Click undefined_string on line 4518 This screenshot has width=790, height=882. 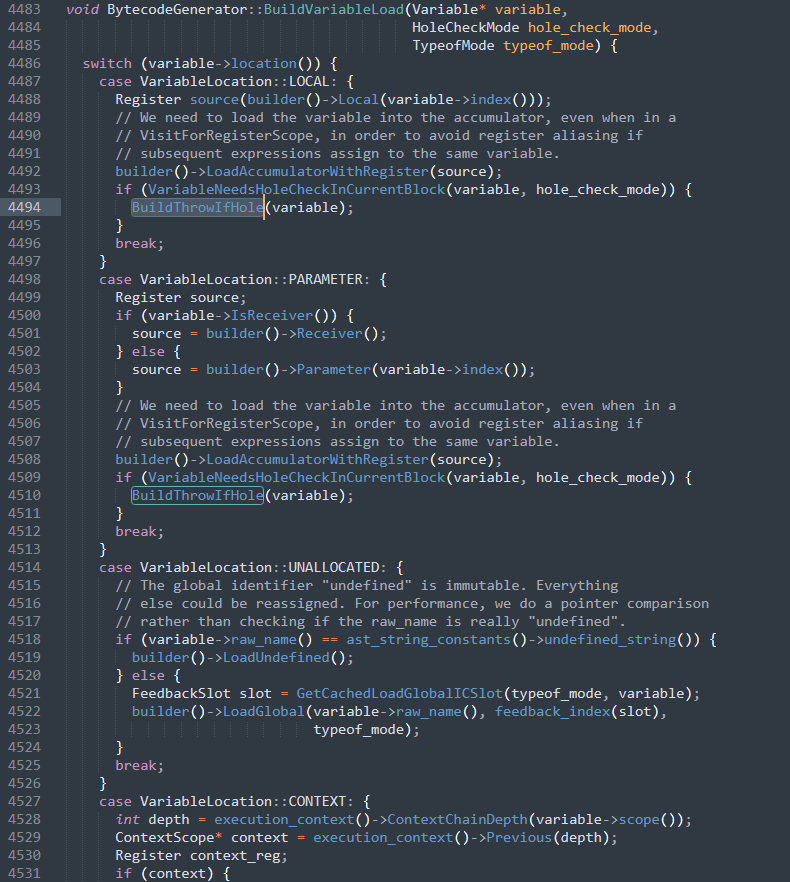[x=610, y=640]
